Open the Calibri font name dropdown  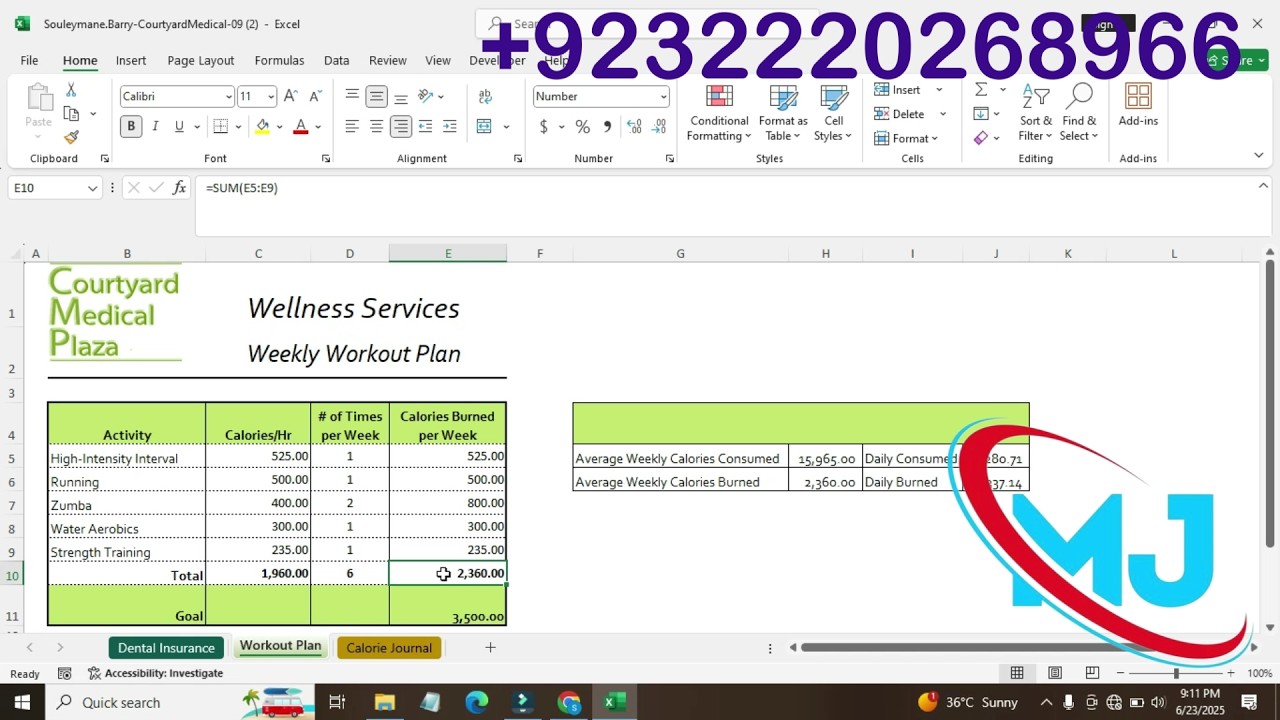228,97
